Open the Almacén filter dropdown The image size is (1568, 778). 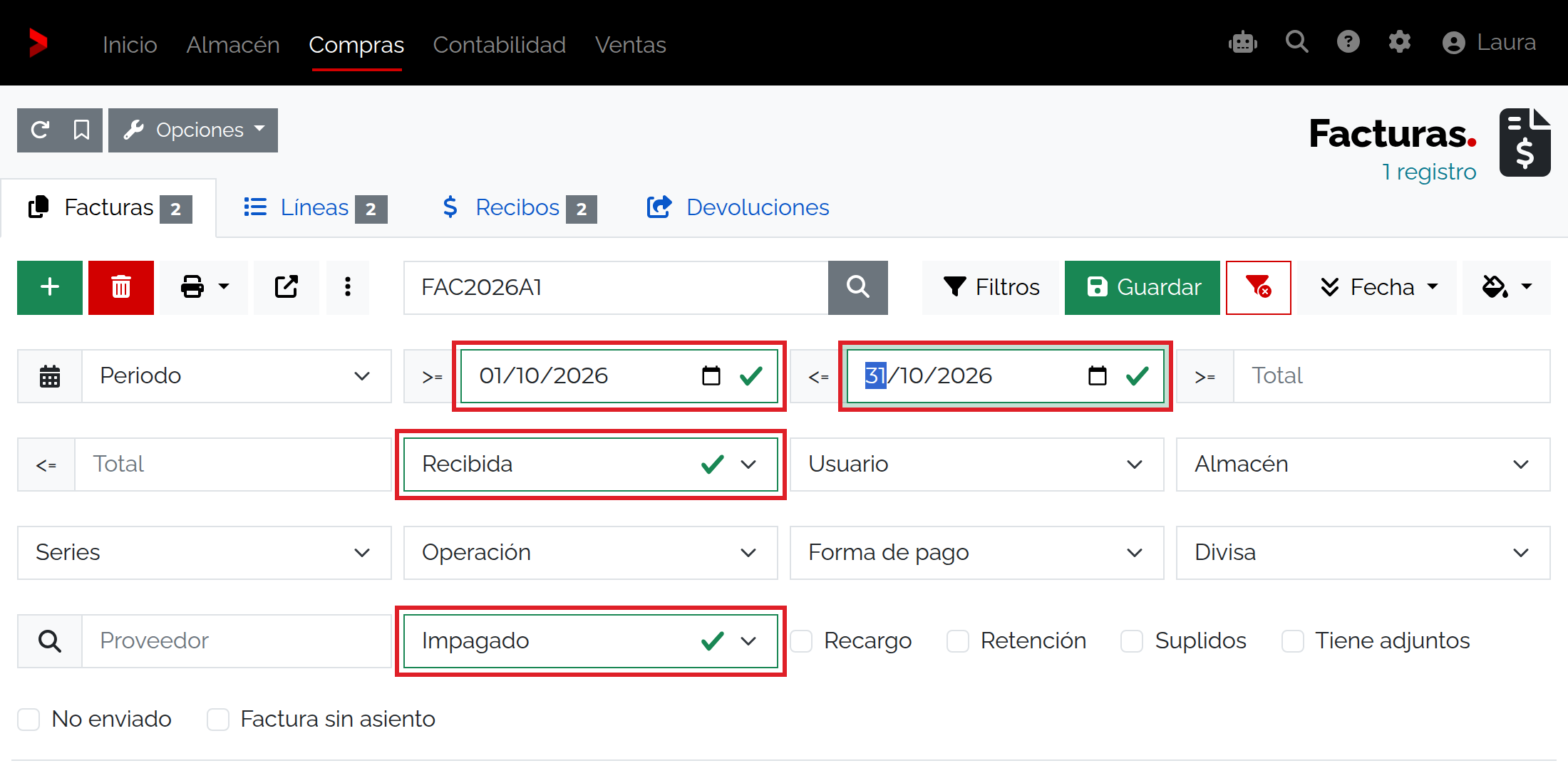(1363, 465)
